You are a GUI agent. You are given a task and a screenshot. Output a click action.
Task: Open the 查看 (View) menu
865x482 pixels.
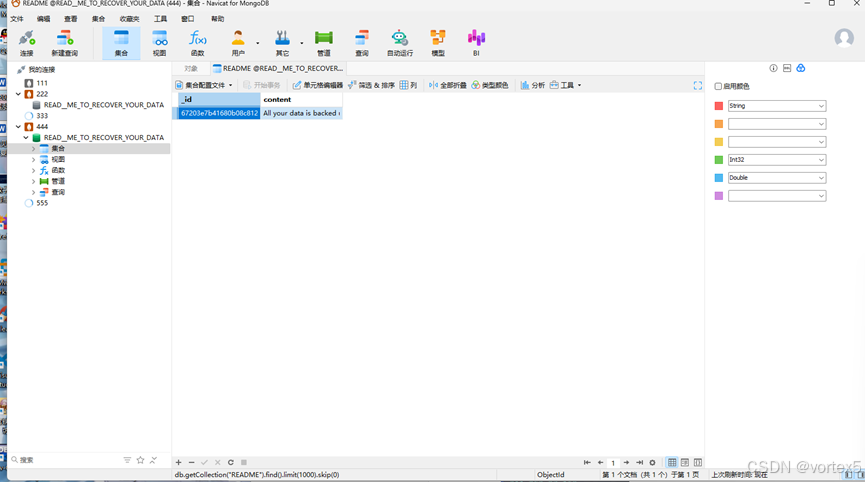[x=71, y=19]
